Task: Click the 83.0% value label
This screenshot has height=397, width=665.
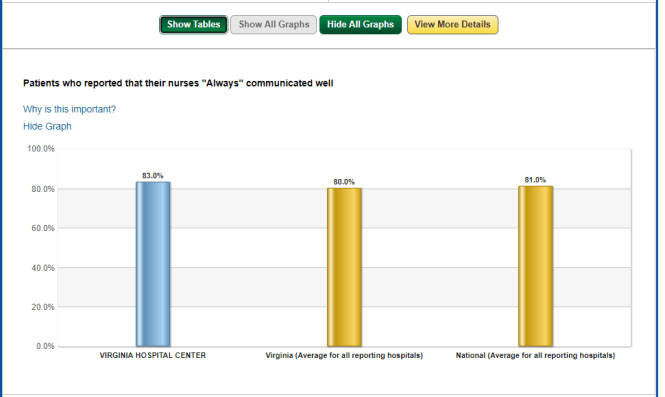Action: [x=153, y=176]
